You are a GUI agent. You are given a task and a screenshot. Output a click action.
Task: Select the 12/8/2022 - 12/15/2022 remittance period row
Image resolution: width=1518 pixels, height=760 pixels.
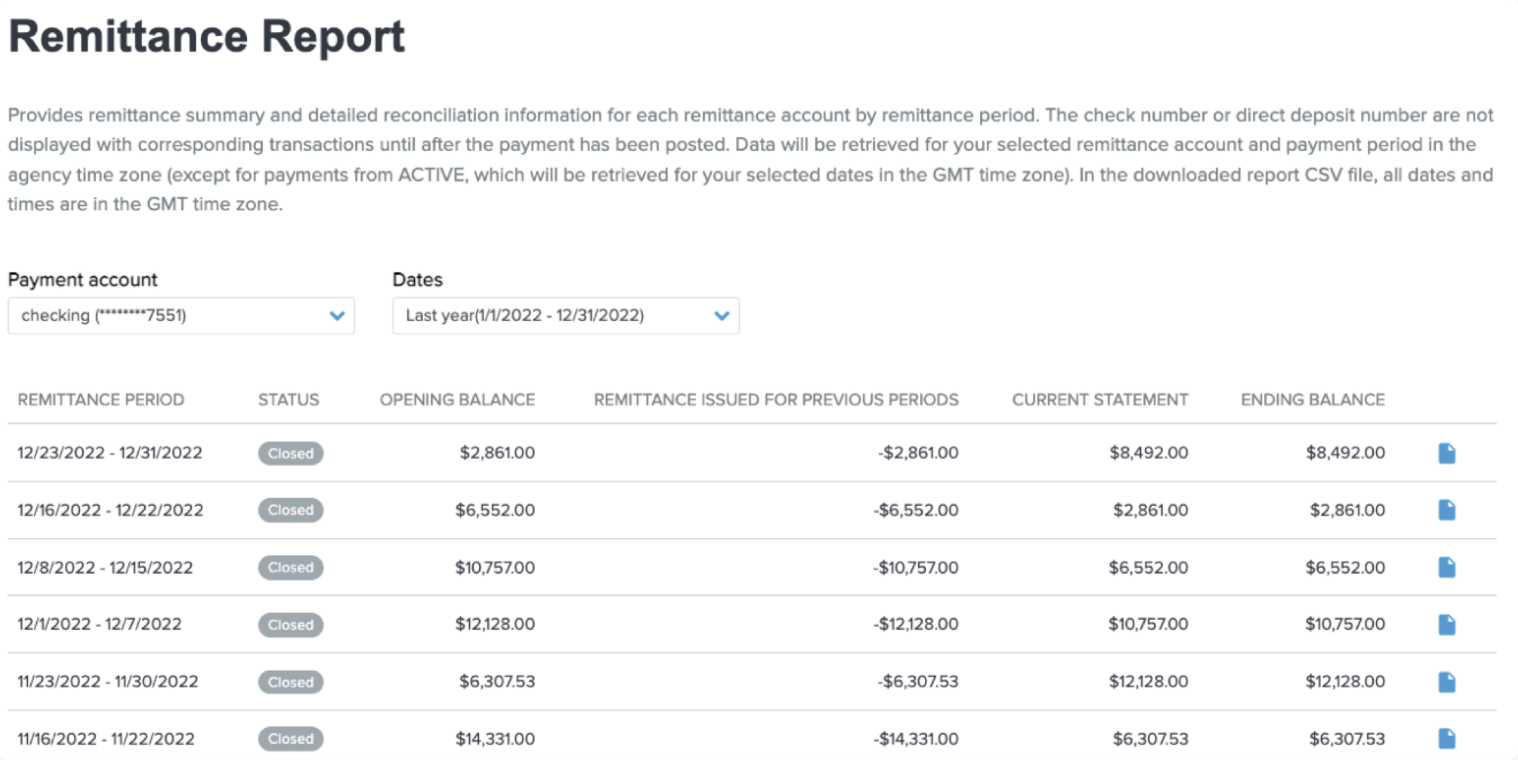(105, 568)
